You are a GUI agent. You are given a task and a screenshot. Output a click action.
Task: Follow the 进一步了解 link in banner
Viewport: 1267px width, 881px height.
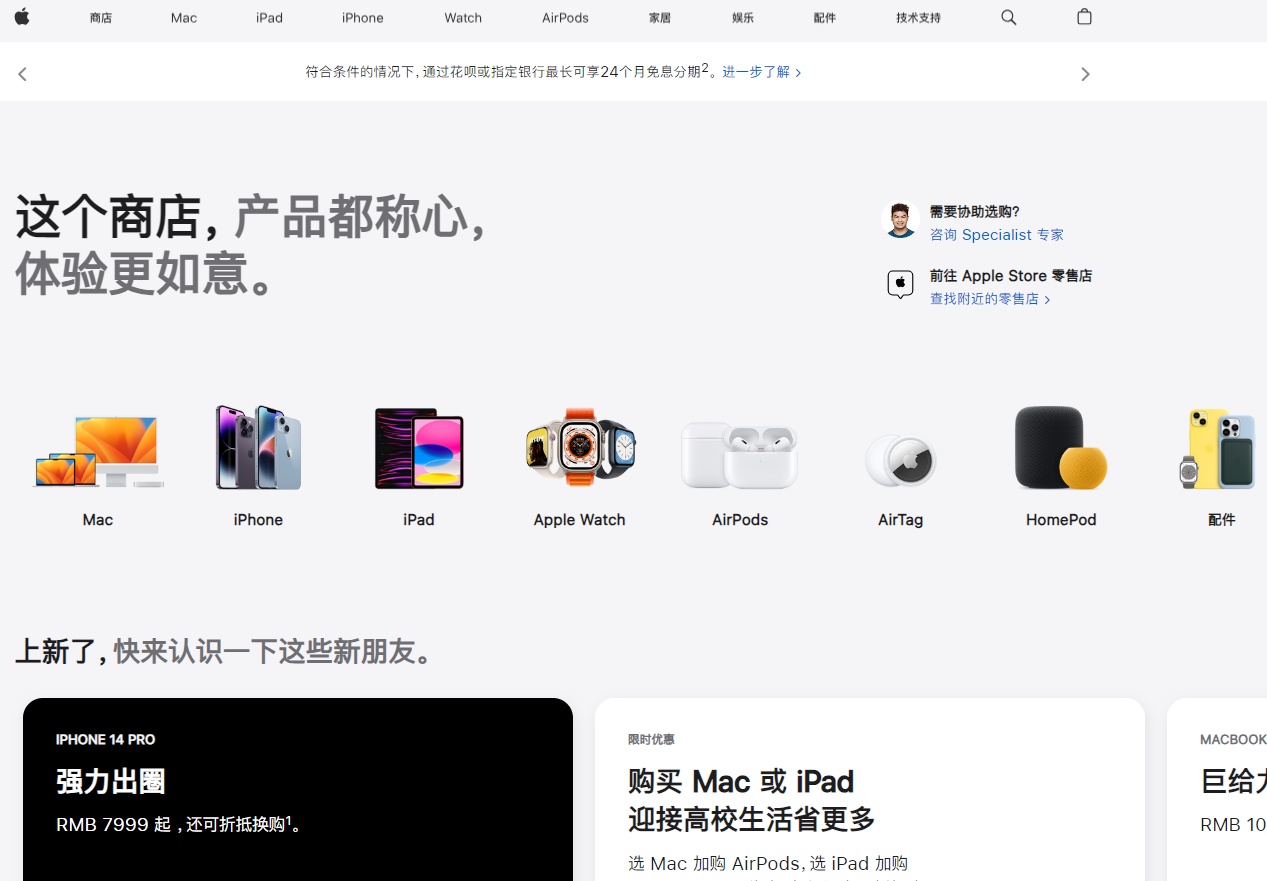(x=761, y=72)
